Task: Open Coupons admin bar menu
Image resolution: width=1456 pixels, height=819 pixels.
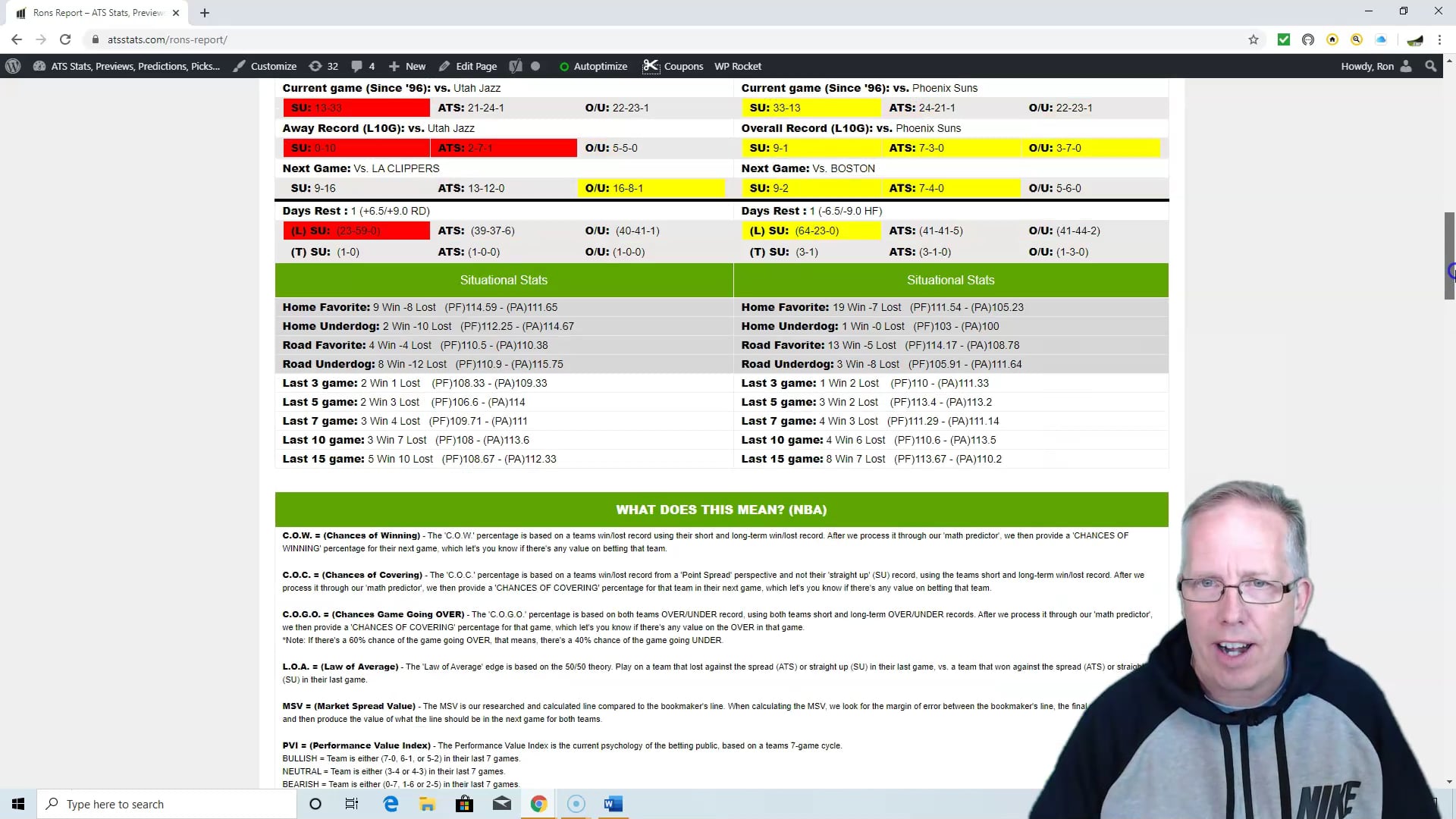Action: coord(673,66)
